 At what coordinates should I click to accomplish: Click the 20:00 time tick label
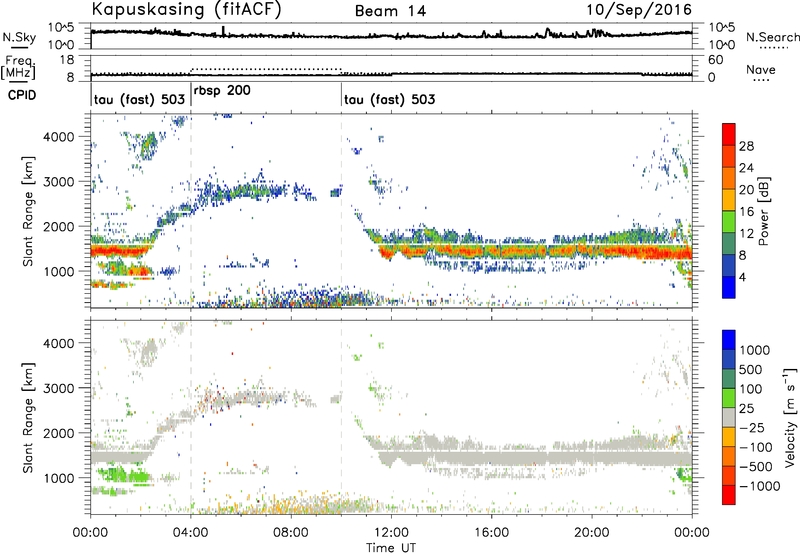(x=591, y=533)
